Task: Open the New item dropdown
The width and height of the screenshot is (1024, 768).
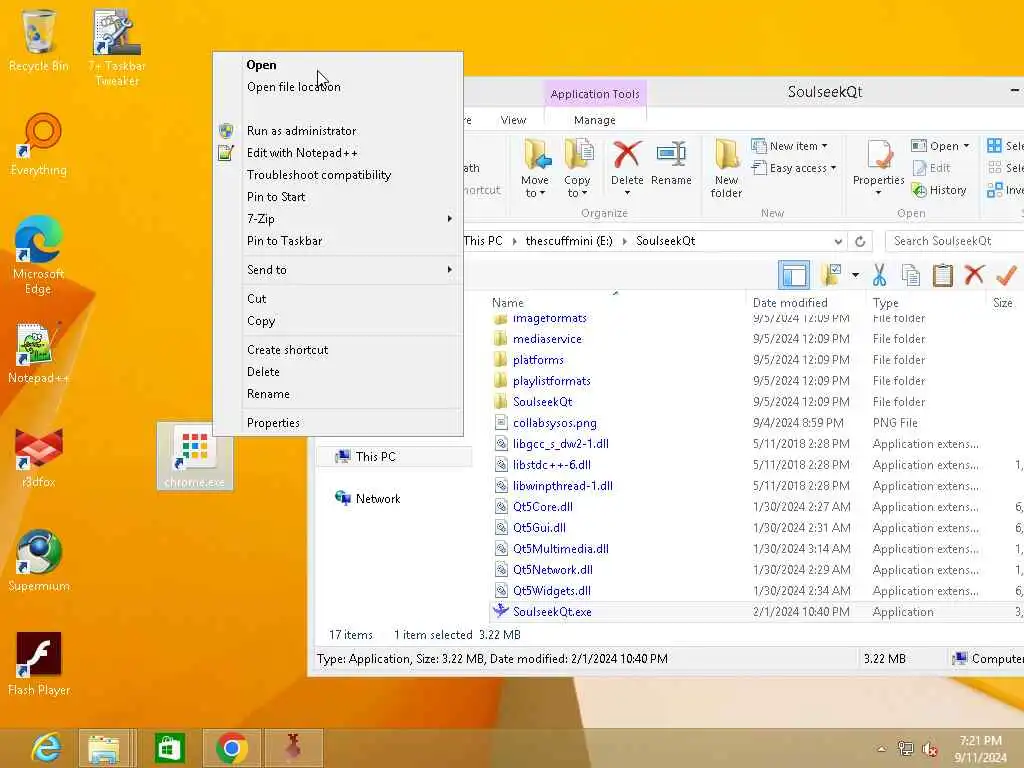Action: pyautogui.click(x=790, y=146)
